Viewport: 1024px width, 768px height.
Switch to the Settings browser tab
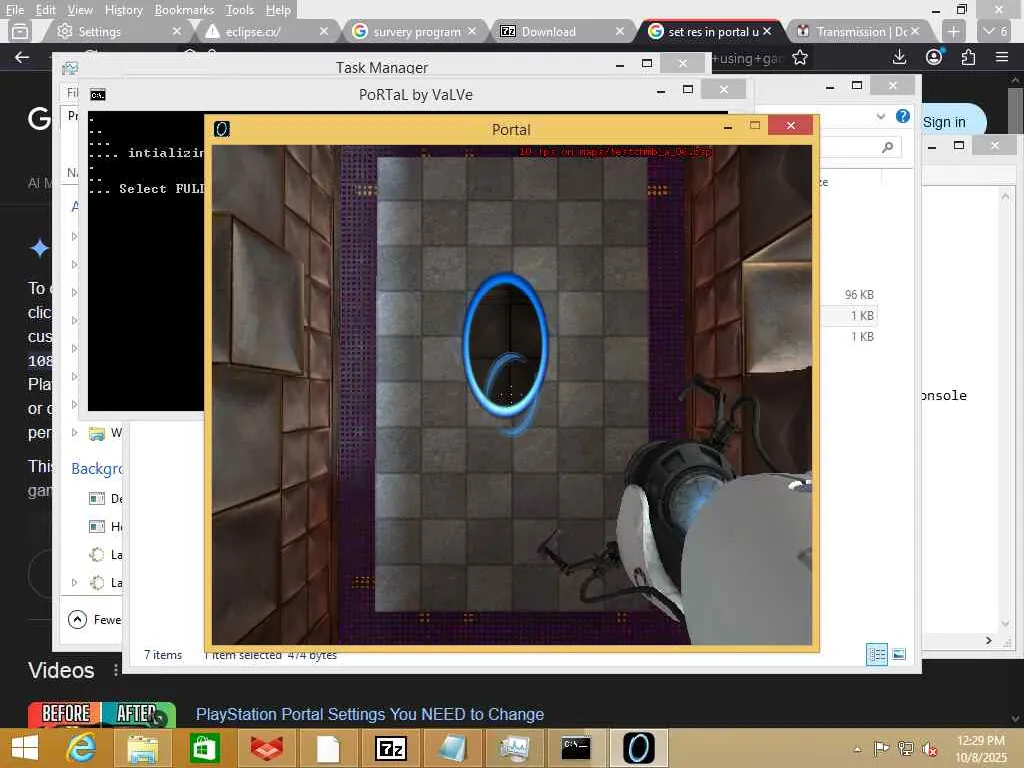tap(118, 31)
